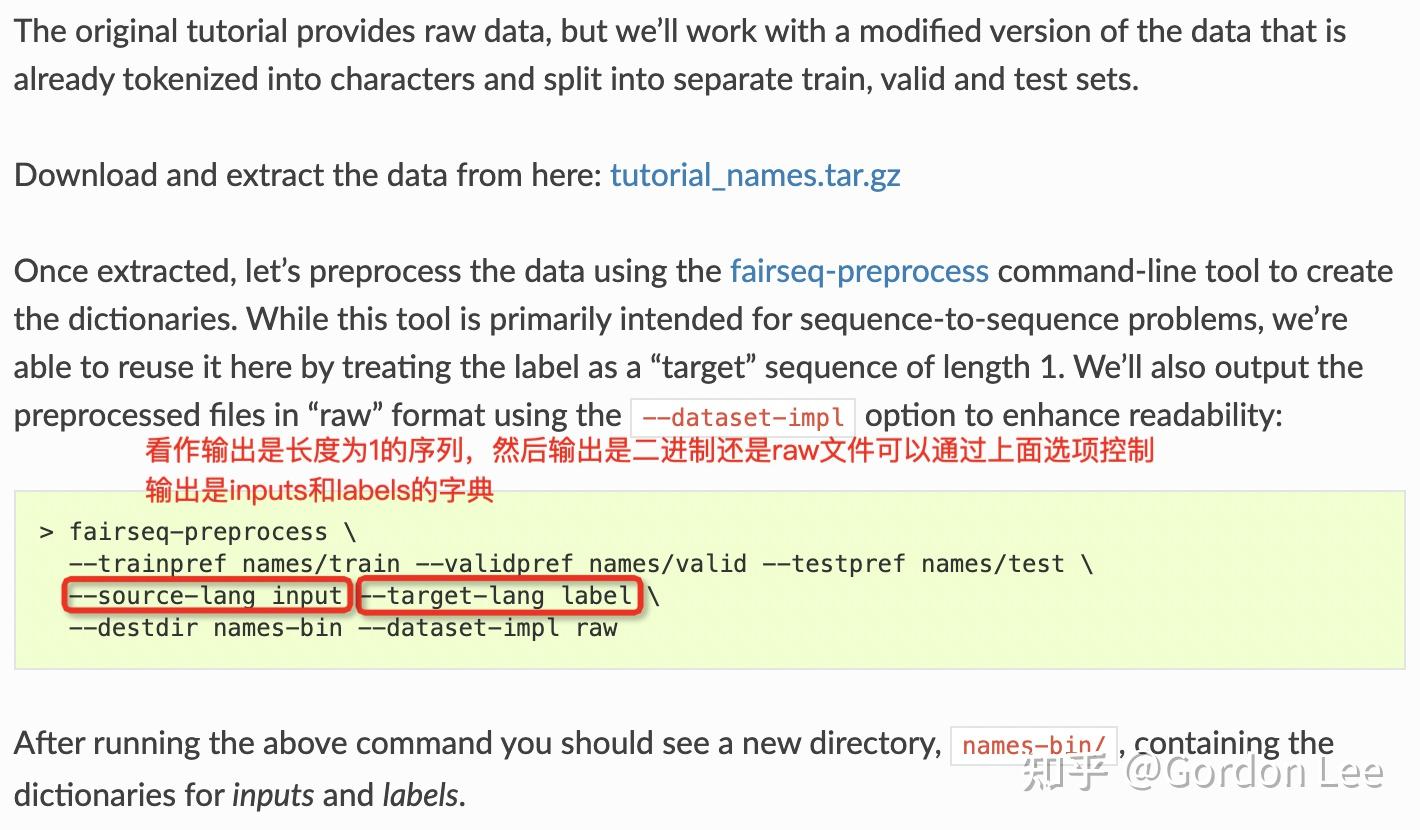Click the first red Chinese annotation line
This screenshot has width=1420, height=830.
(x=650, y=451)
